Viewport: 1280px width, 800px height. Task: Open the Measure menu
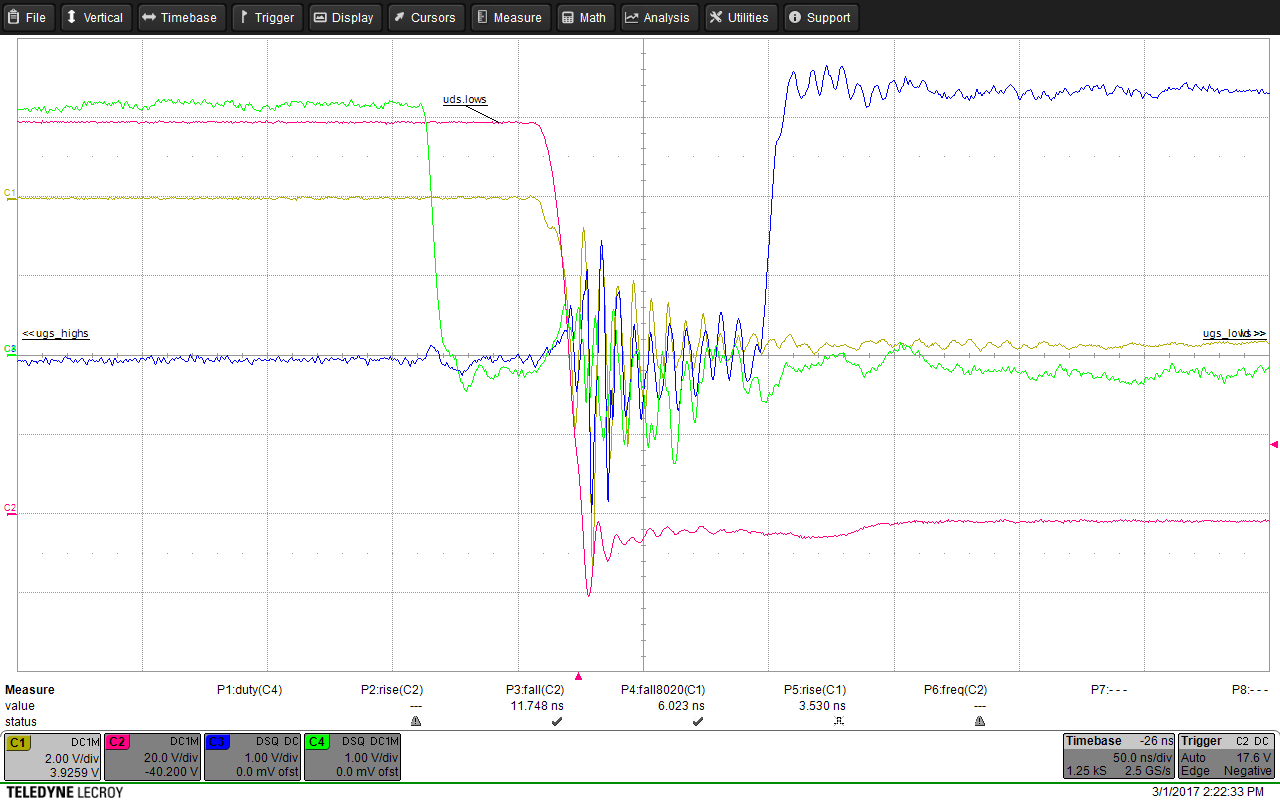tap(510, 17)
